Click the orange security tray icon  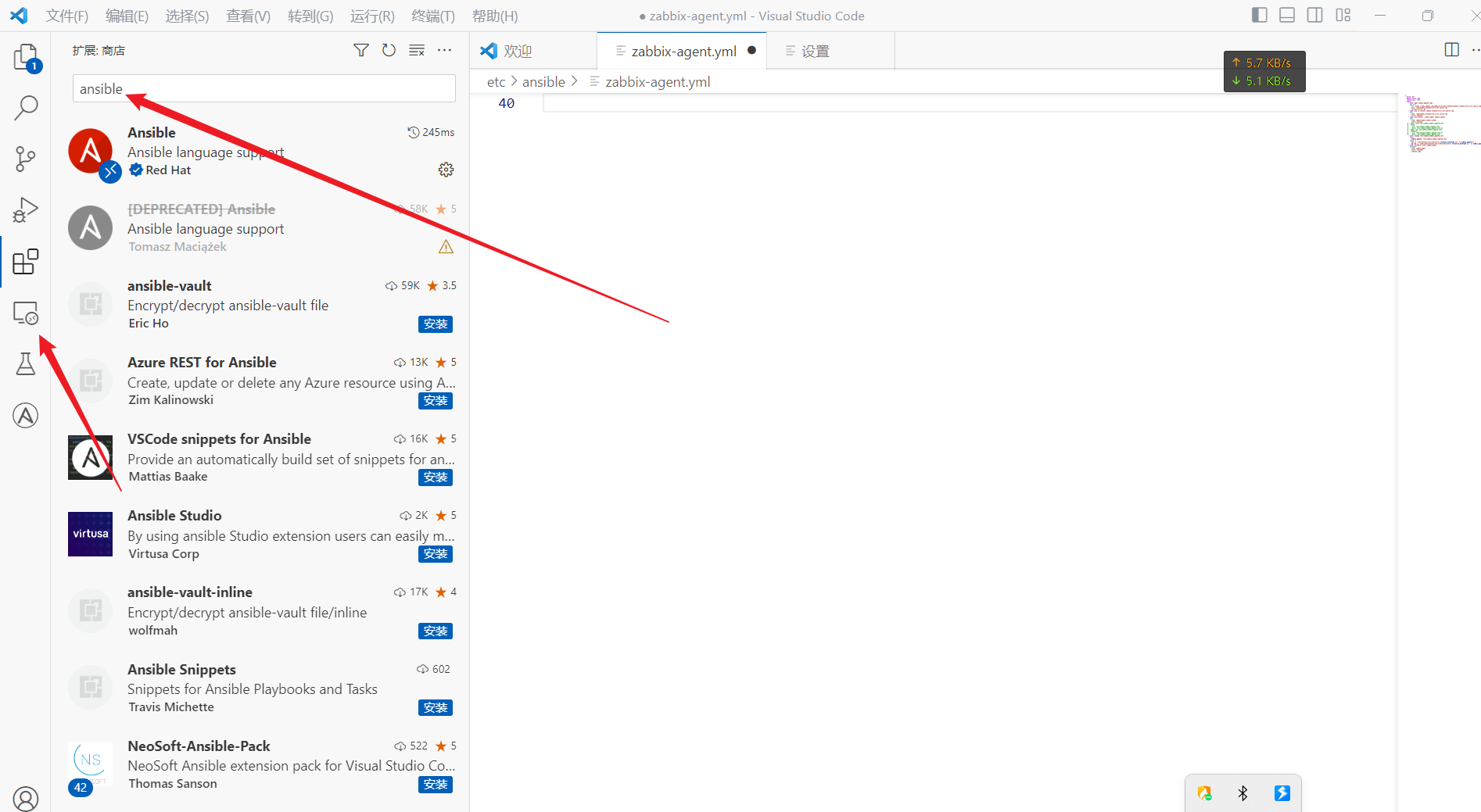click(x=1204, y=793)
